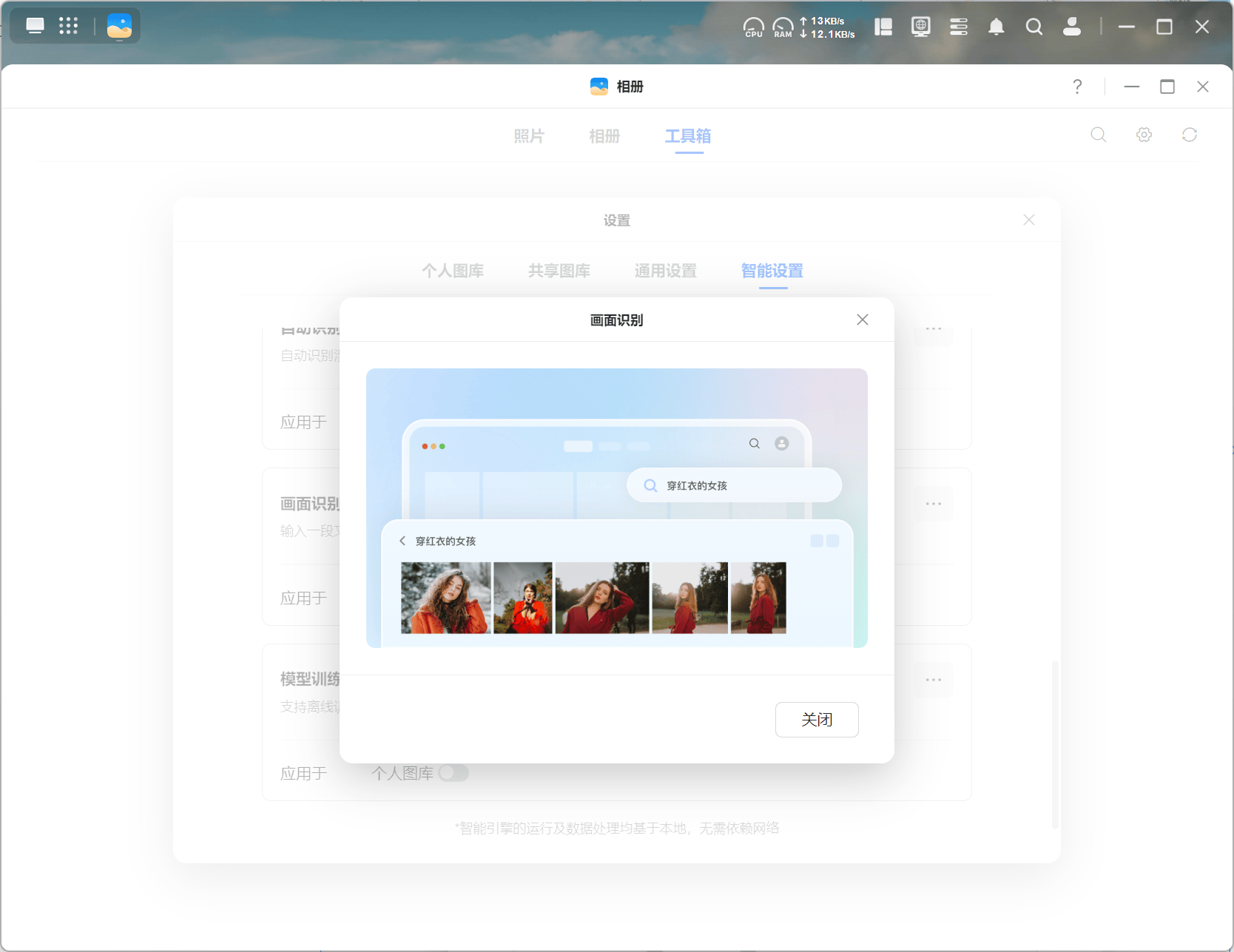The image size is (1234, 952).
Task: Open the top card's three-dot menu
Action: pyautogui.click(x=933, y=328)
